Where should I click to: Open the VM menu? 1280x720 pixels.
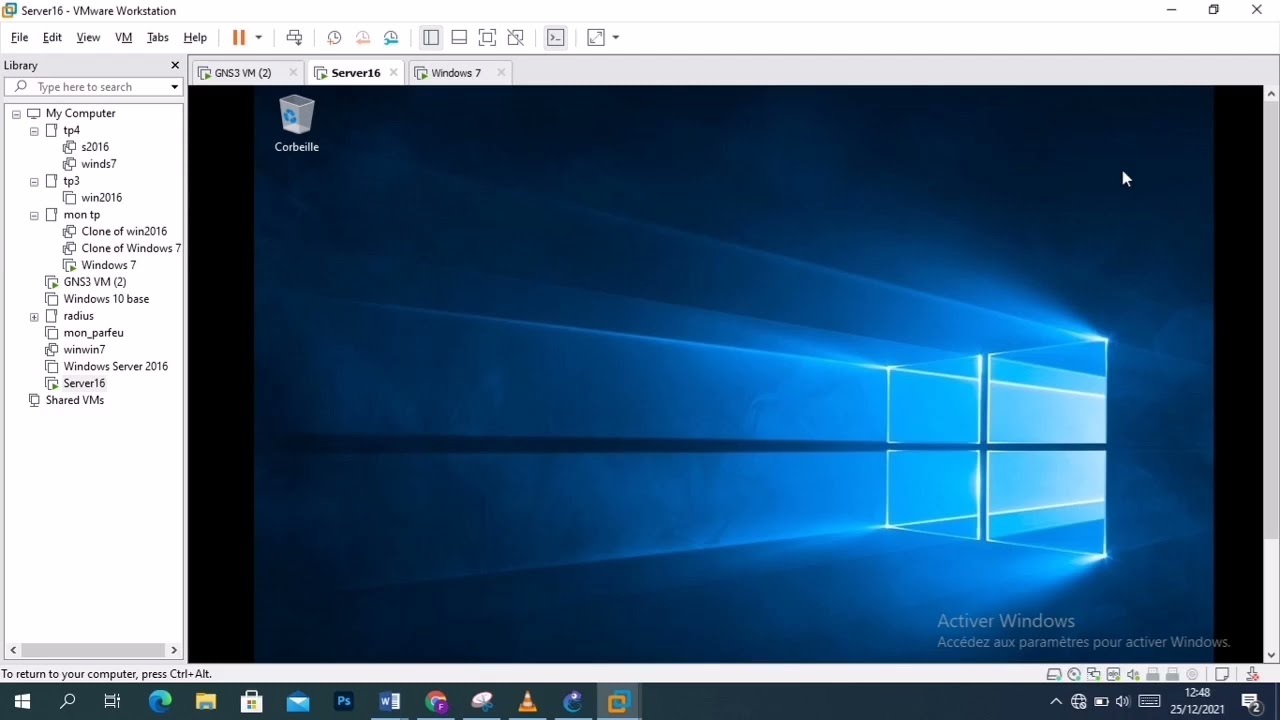tap(124, 37)
